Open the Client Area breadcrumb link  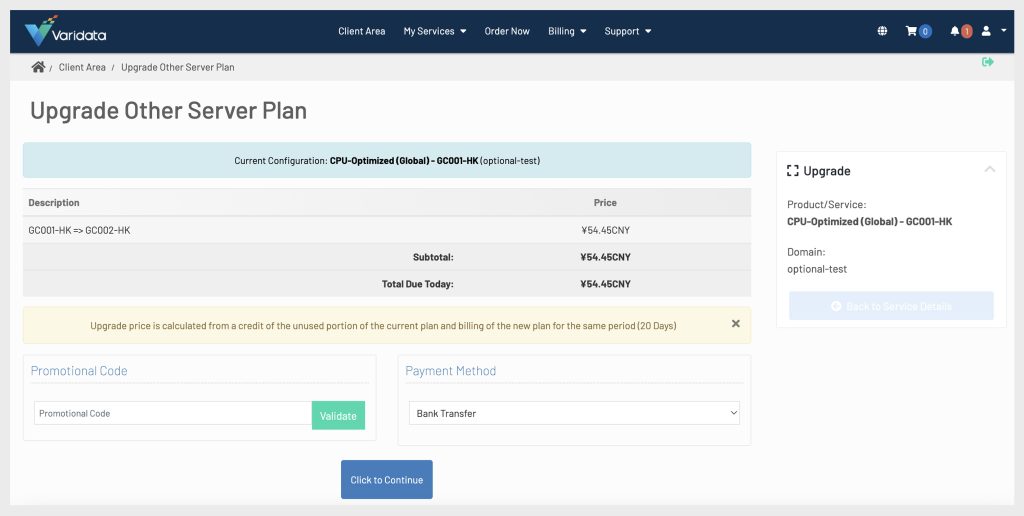(82, 67)
